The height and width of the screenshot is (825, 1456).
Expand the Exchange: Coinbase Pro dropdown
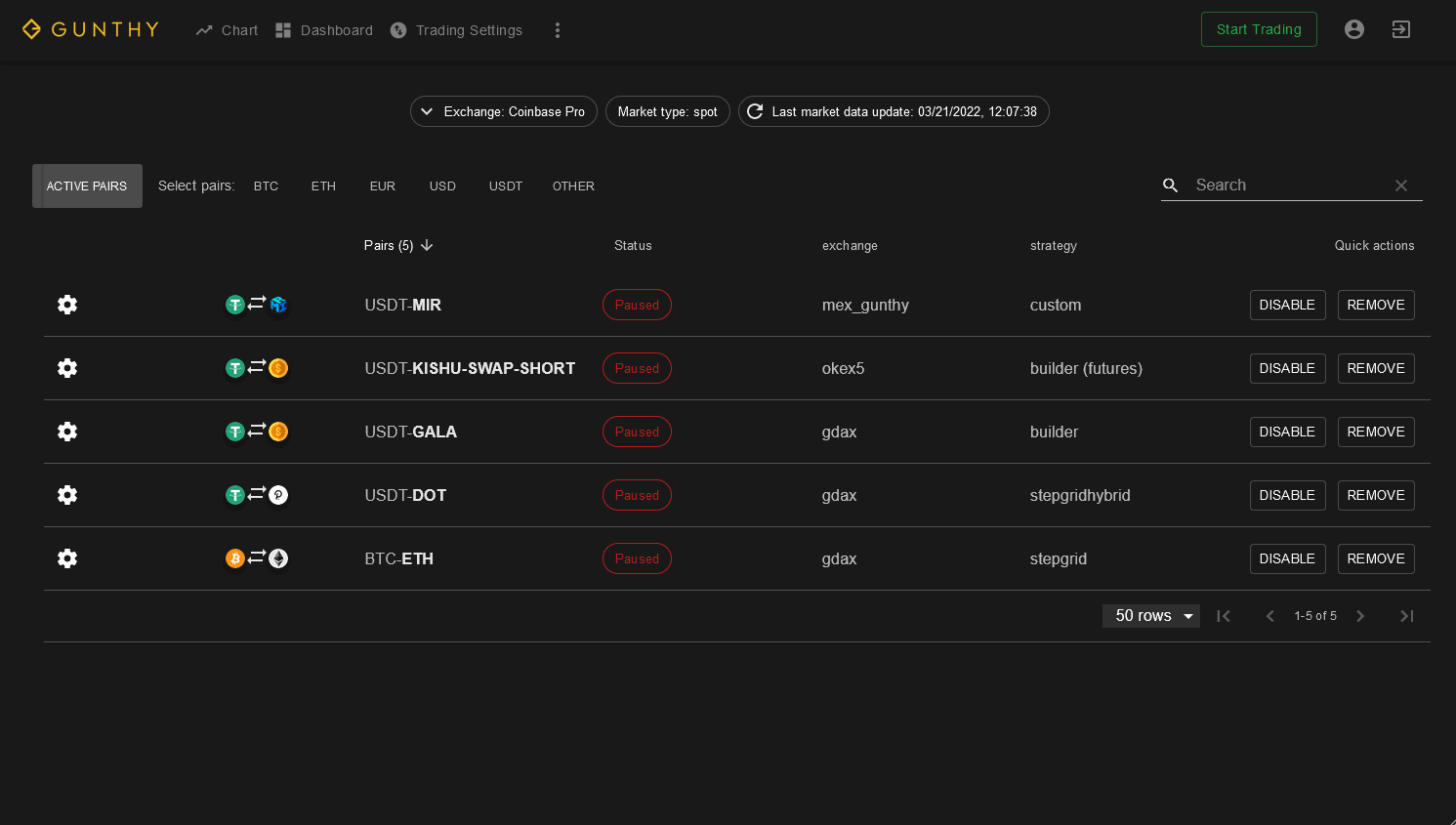504,111
